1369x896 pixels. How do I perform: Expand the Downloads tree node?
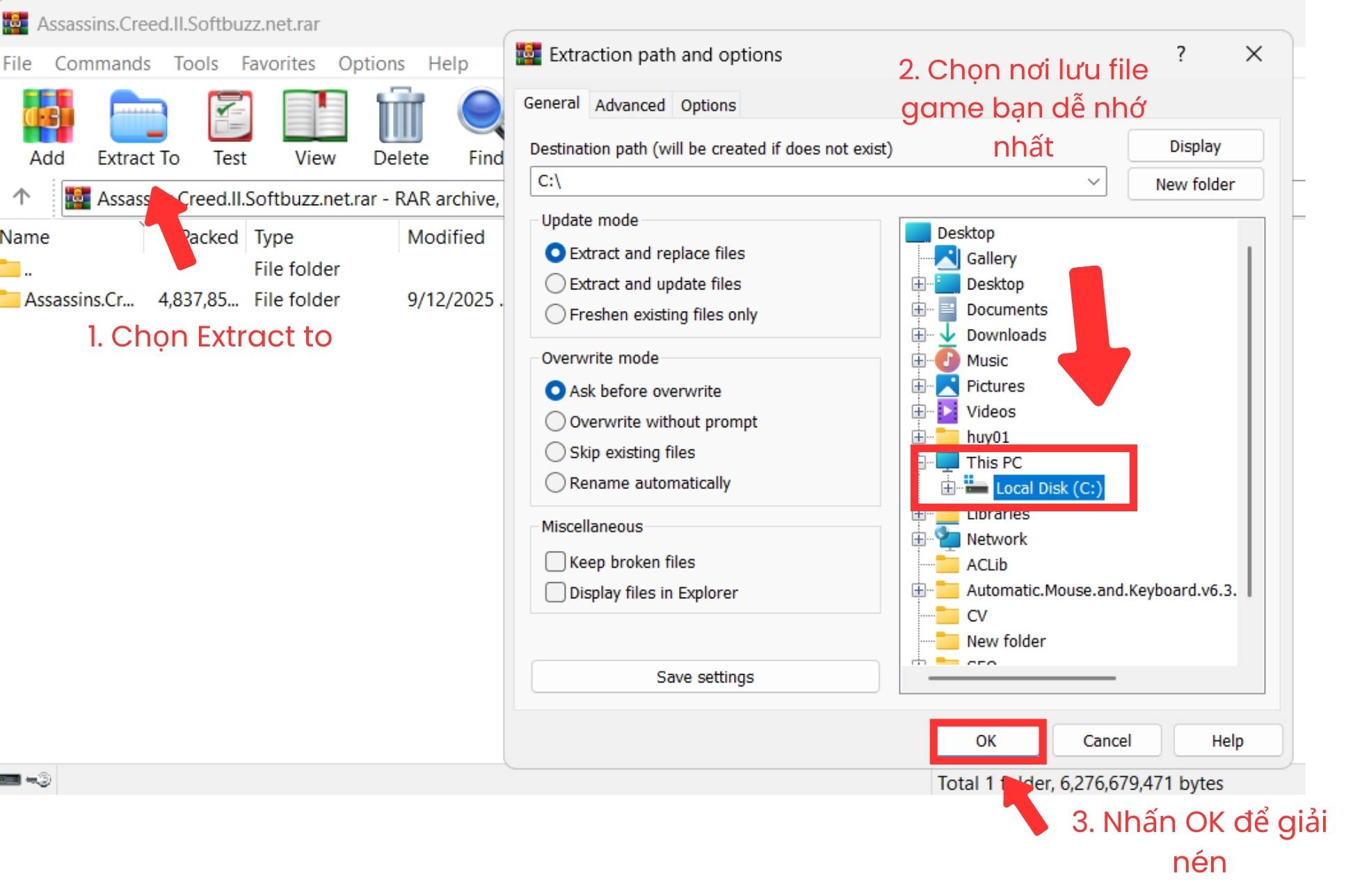click(918, 335)
